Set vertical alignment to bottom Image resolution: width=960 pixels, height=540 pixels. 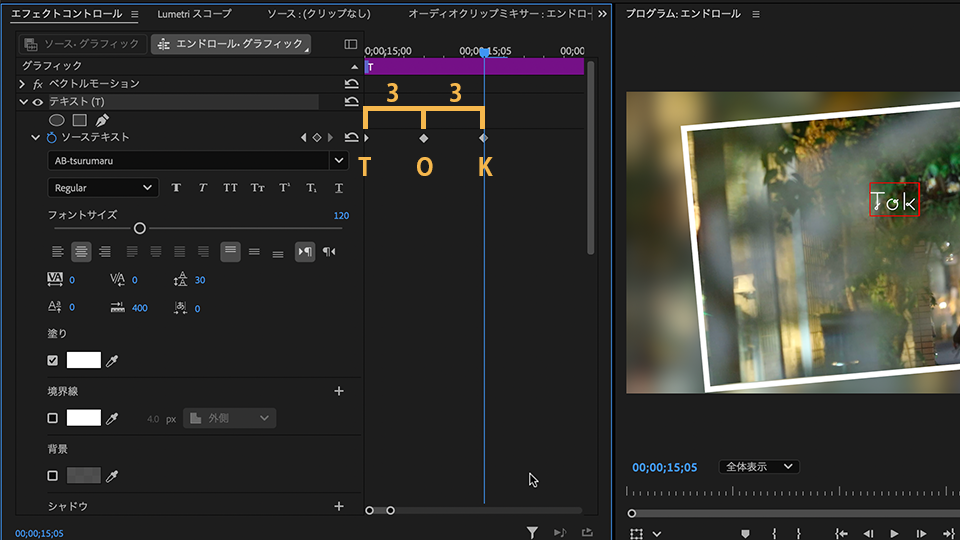coord(278,253)
